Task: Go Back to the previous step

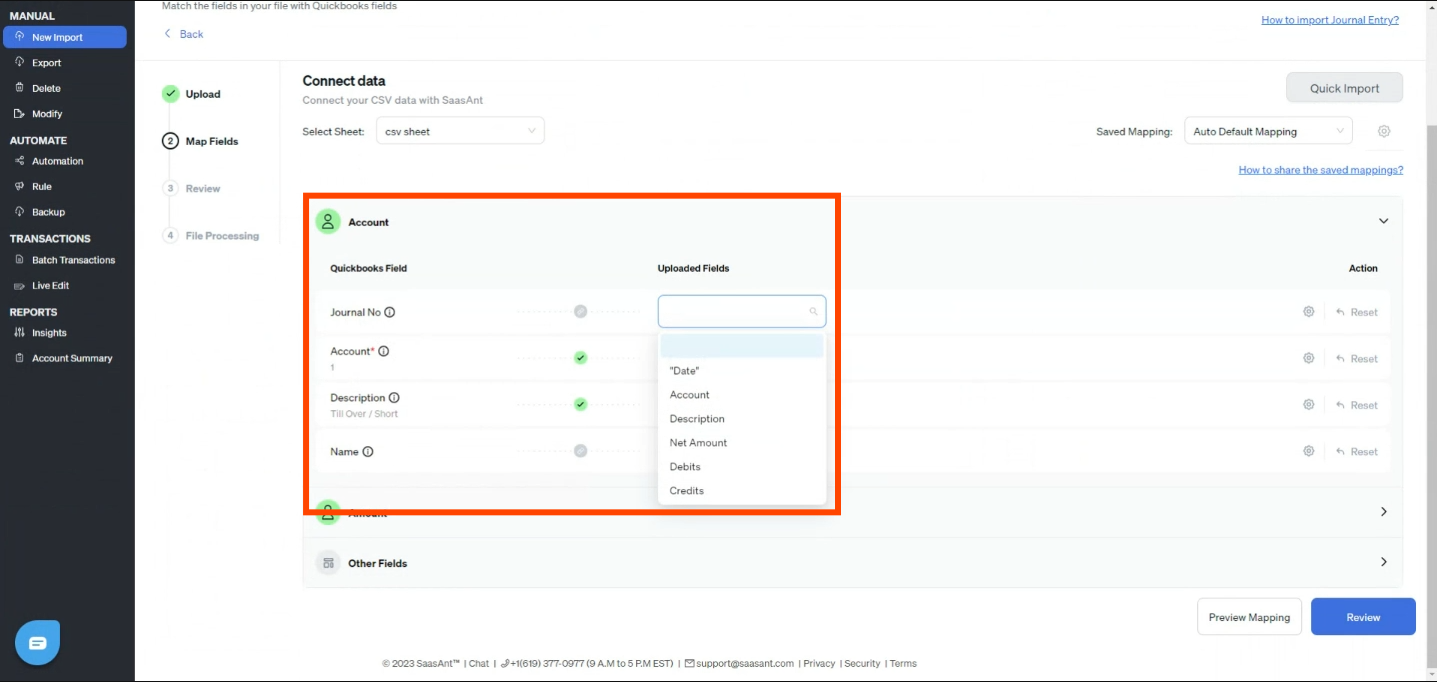Action: (184, 34)
